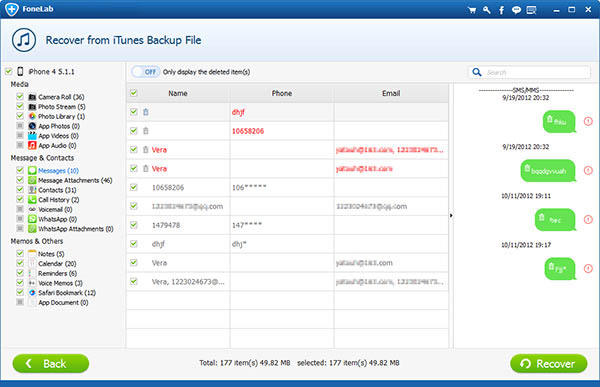Uncheck the iPhone 4 5.1.1 device checkbox
The height and width of the screenshot is (387, 600).
pyautogui.click(x=8, y=72)
